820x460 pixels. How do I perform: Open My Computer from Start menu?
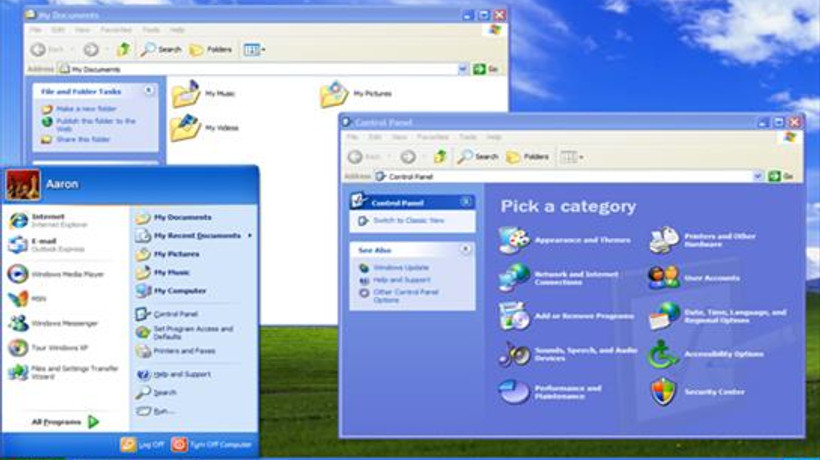(x=171, y=291)
